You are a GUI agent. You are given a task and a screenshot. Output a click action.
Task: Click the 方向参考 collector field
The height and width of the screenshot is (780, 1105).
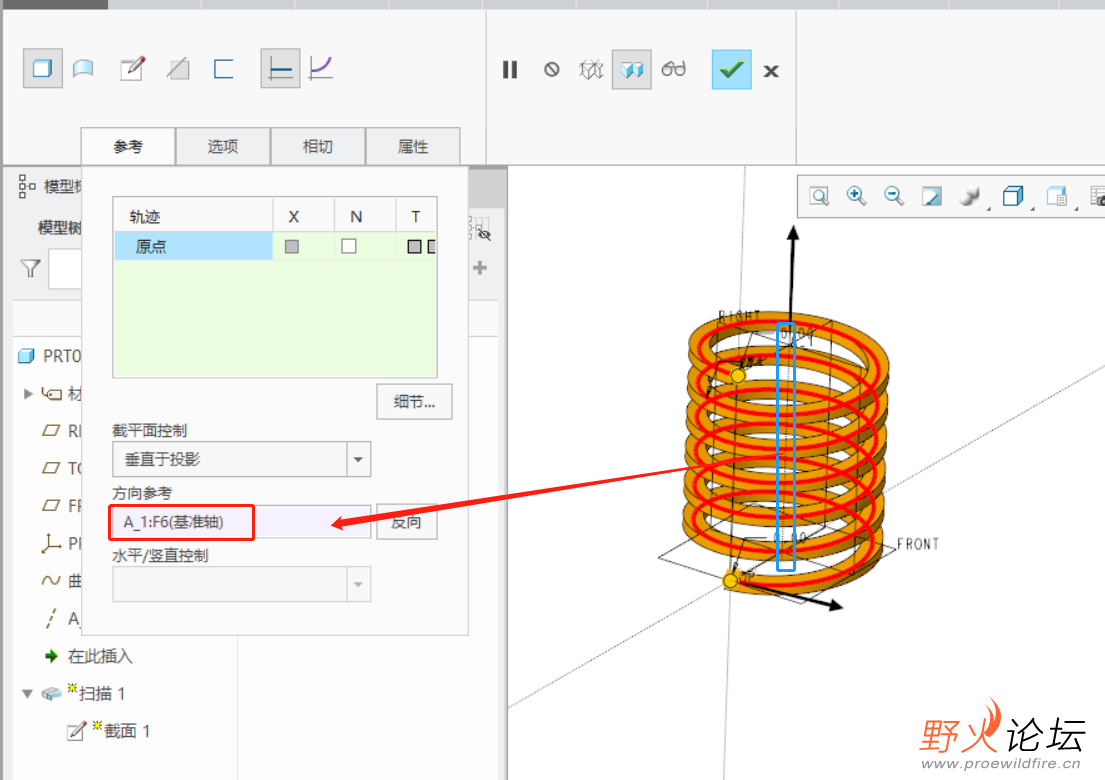pyautogui.click(x=242, y=522)
